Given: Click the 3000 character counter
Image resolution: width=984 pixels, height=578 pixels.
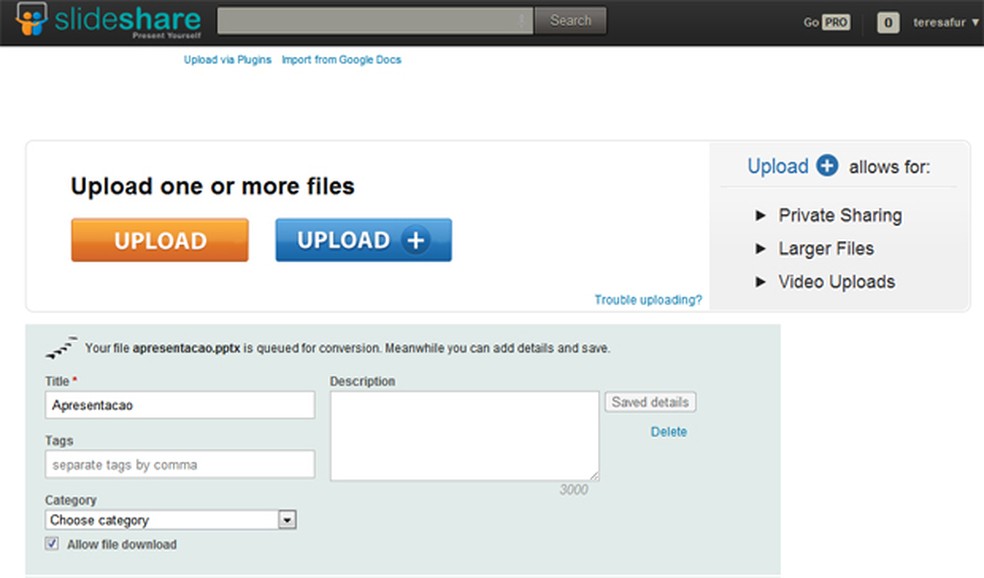Looking at the screenshot, I should [574, 490].
